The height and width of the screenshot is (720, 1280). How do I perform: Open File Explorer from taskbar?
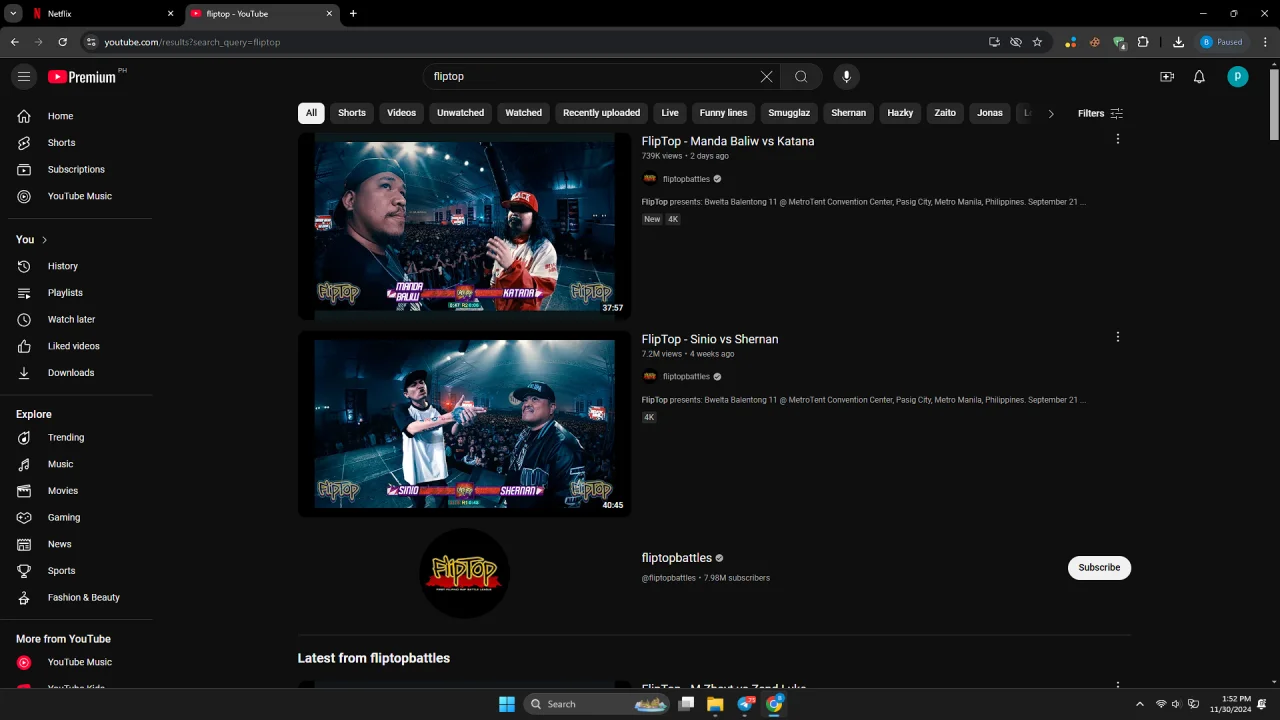[x=715, y=704]
